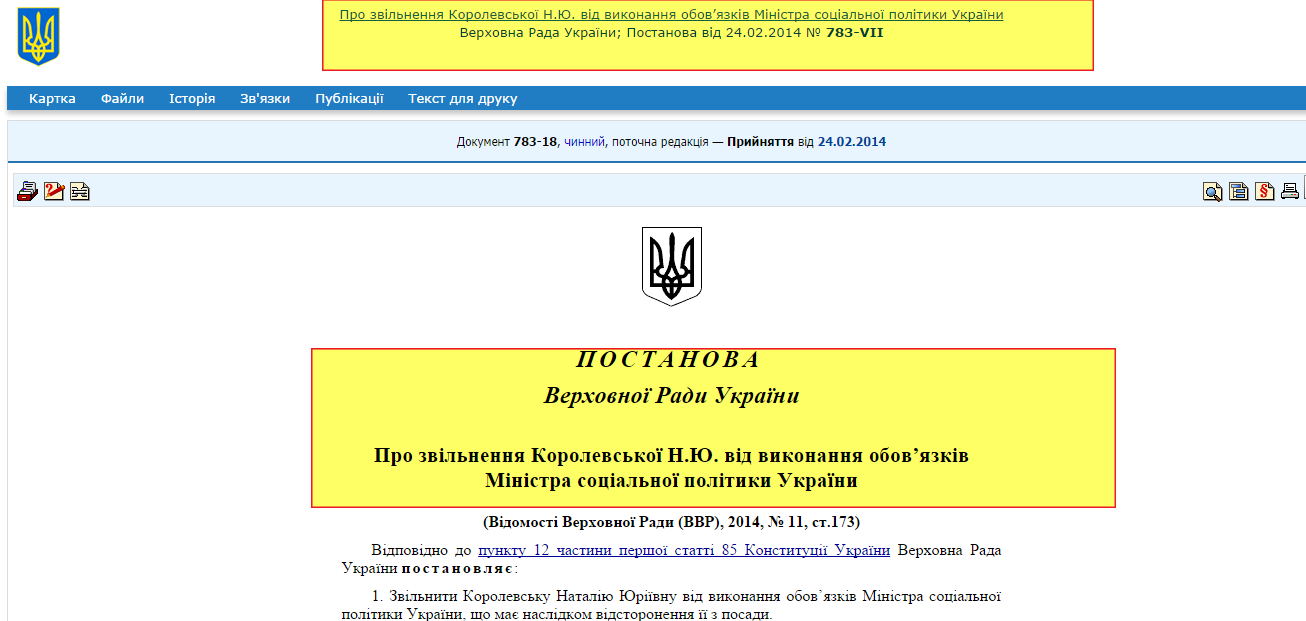The height and width of the screenshot is (621, 1306).
Task: Click the paragraph symbol (§) document icon
Action: tap(1264, 191)
